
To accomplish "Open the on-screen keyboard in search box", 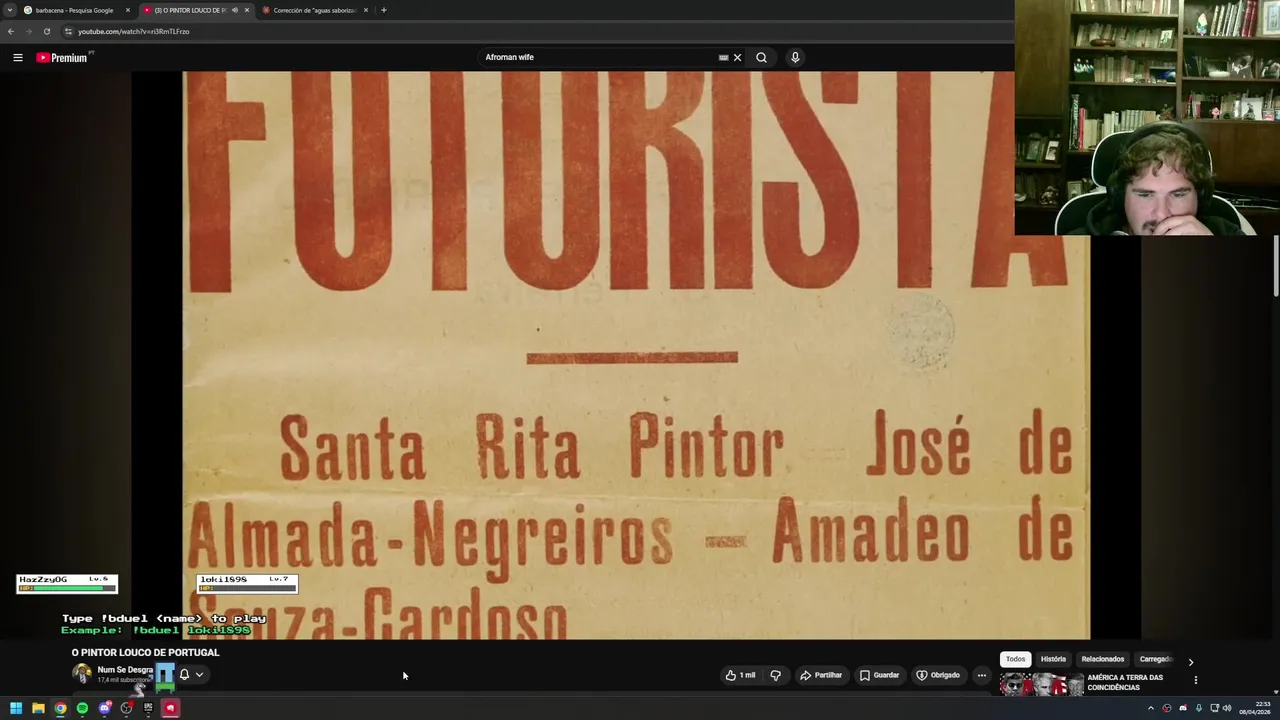I will click(723, 57).
